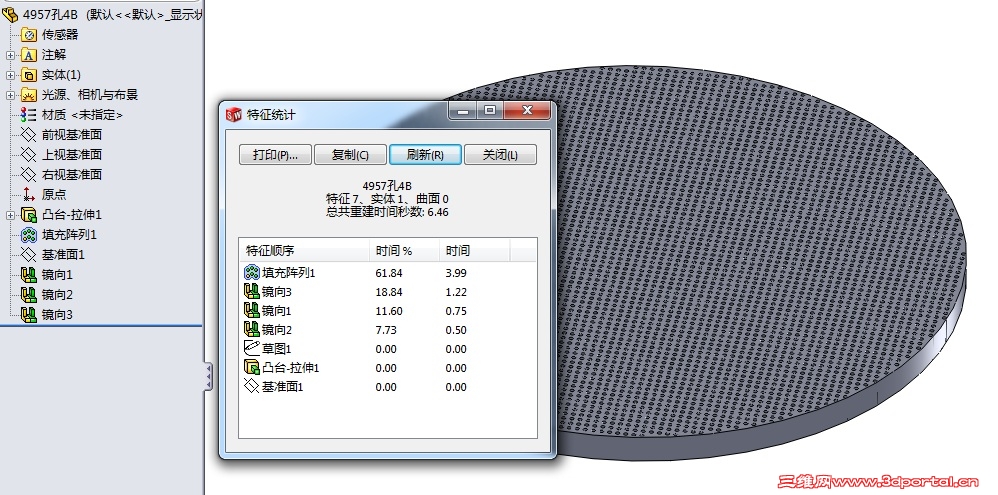Select the 1.22 time cell
This screenshot has height=495, width=998.
[456, 292]
